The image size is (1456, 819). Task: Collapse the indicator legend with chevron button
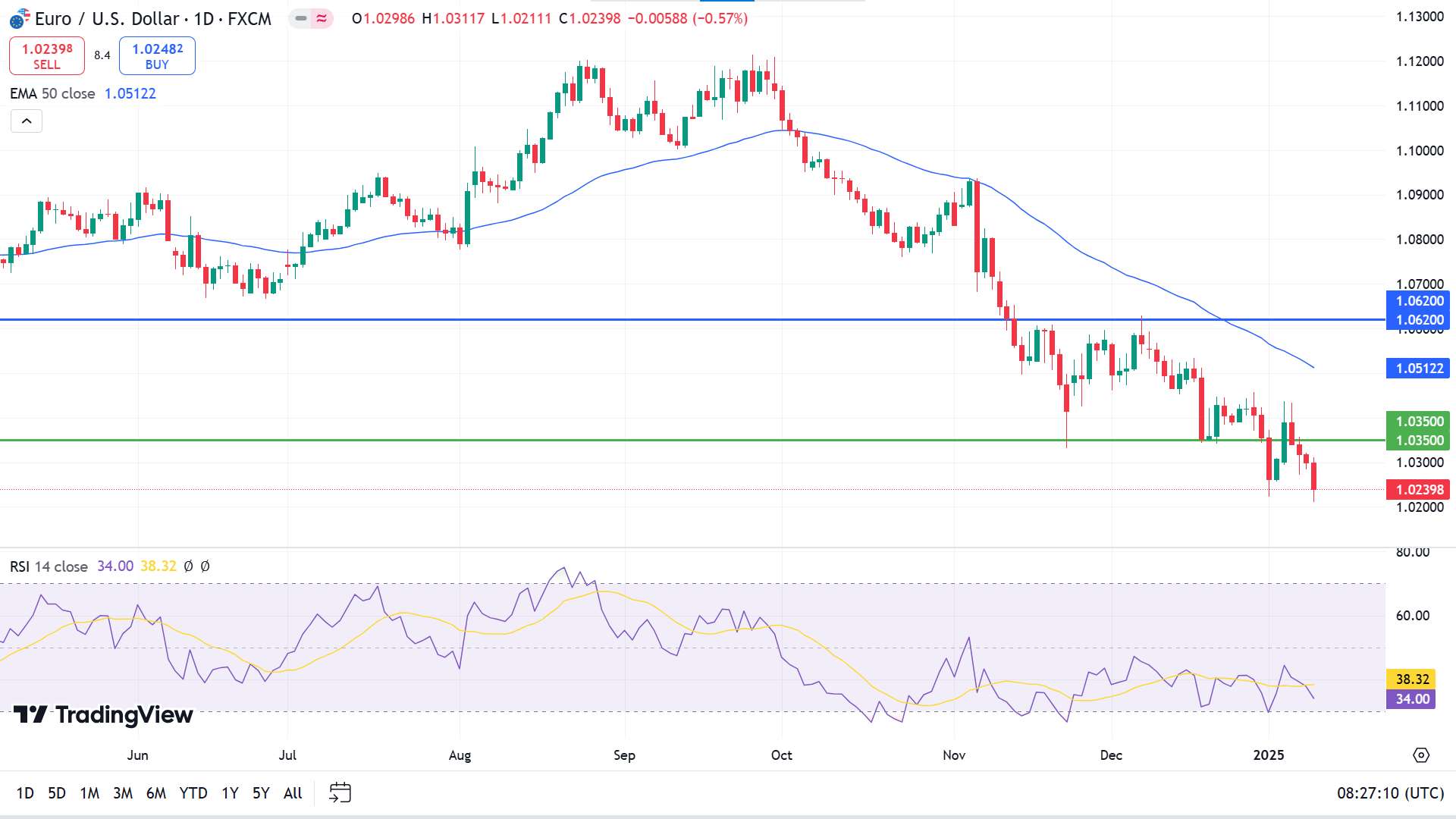click(27, 121)
